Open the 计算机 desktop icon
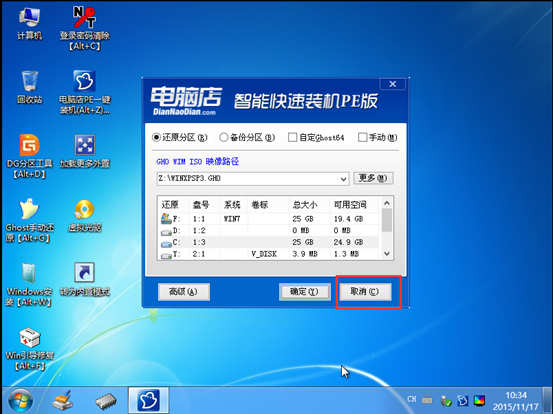Viewport: 553px width, 414px height. coord(30,23)
